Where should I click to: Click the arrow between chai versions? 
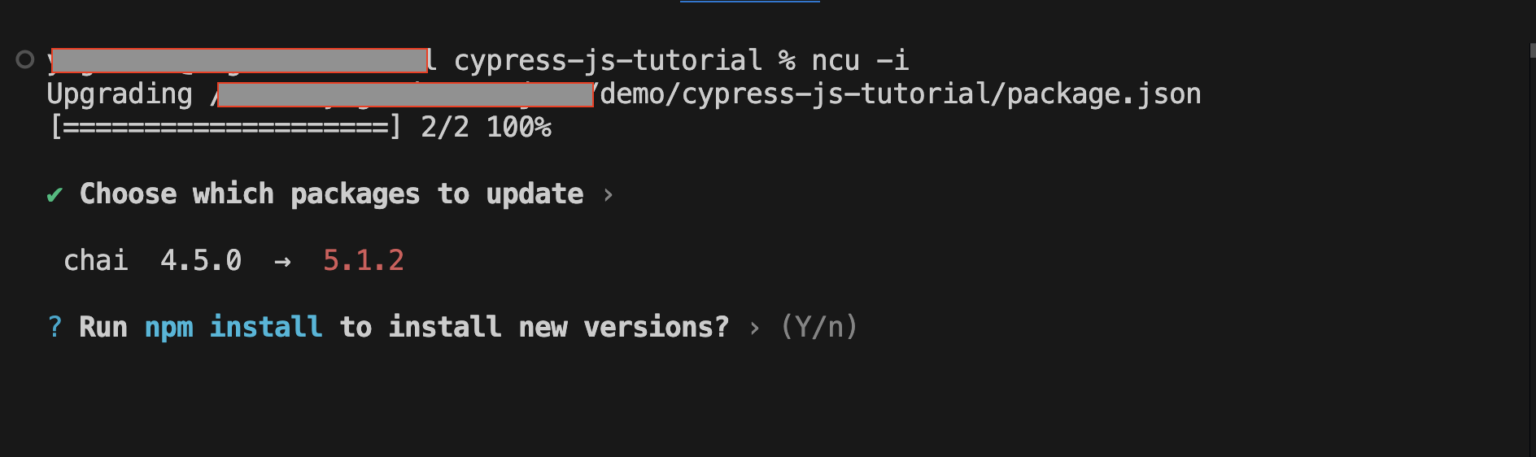click(x=282, y=261)
